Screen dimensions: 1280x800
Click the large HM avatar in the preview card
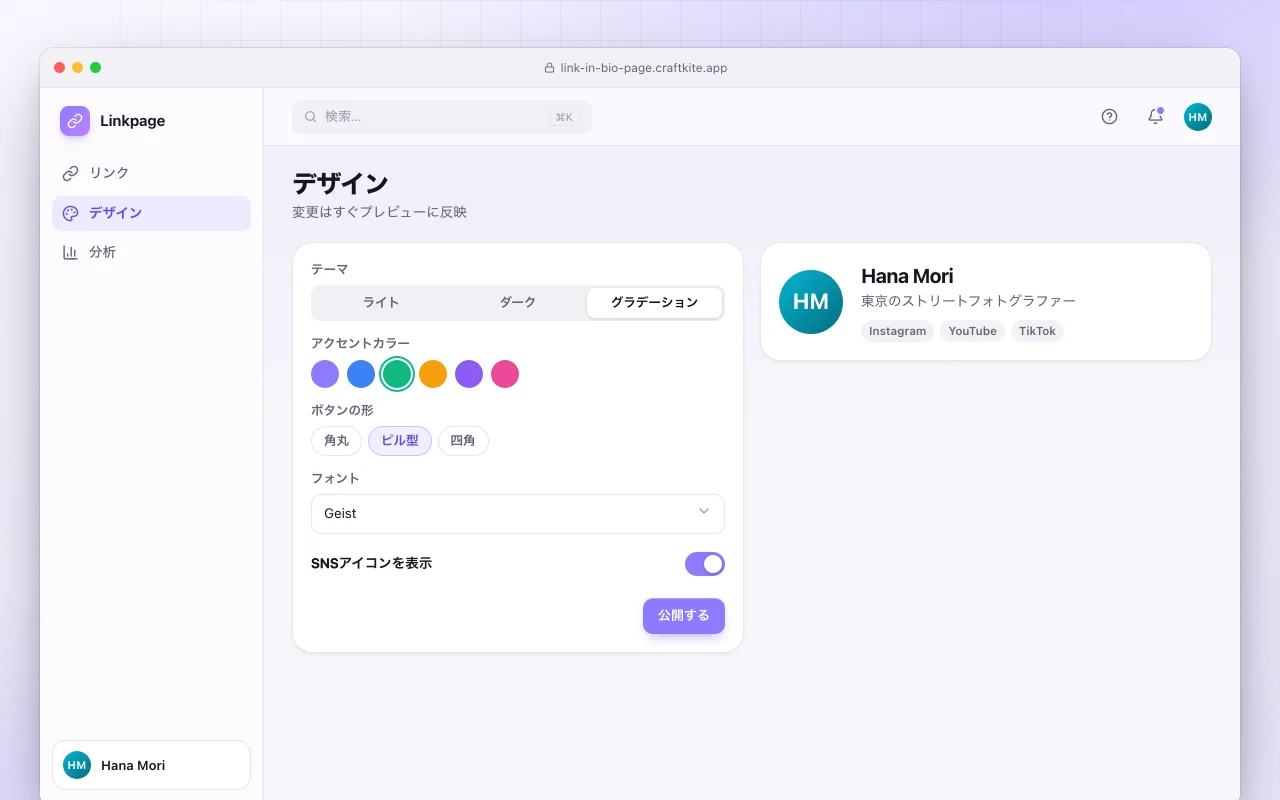[811, 302]
